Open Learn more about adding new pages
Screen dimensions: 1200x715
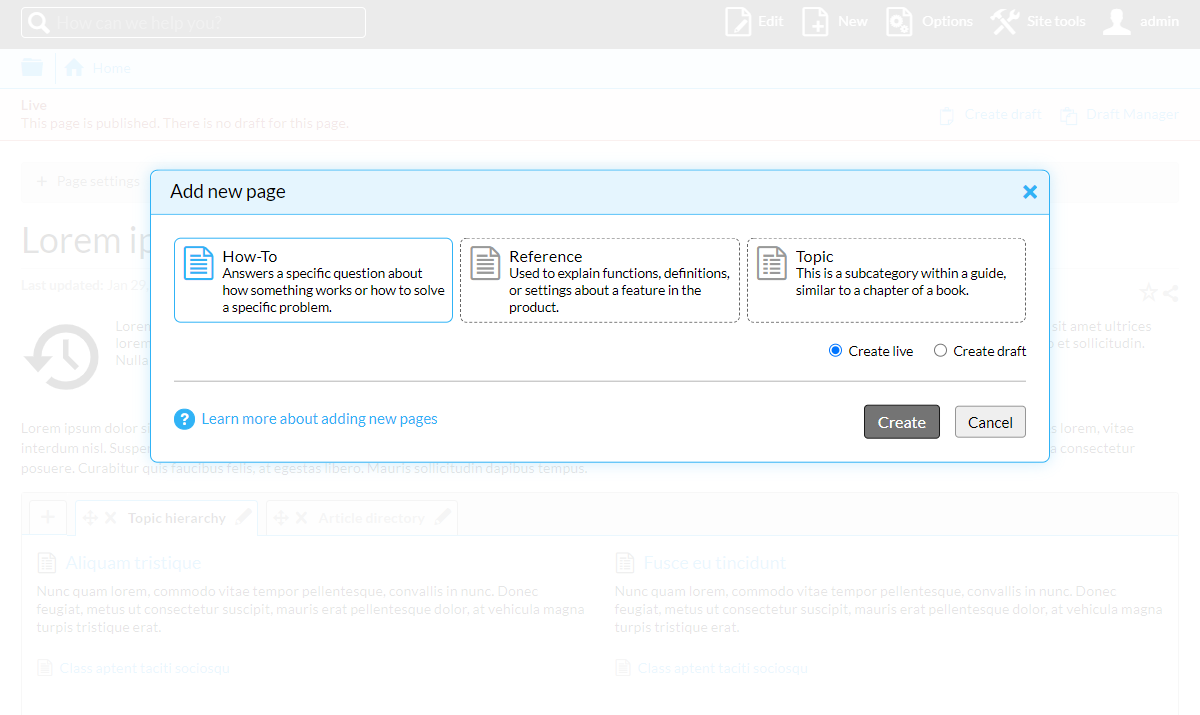(x=319, y=419)
